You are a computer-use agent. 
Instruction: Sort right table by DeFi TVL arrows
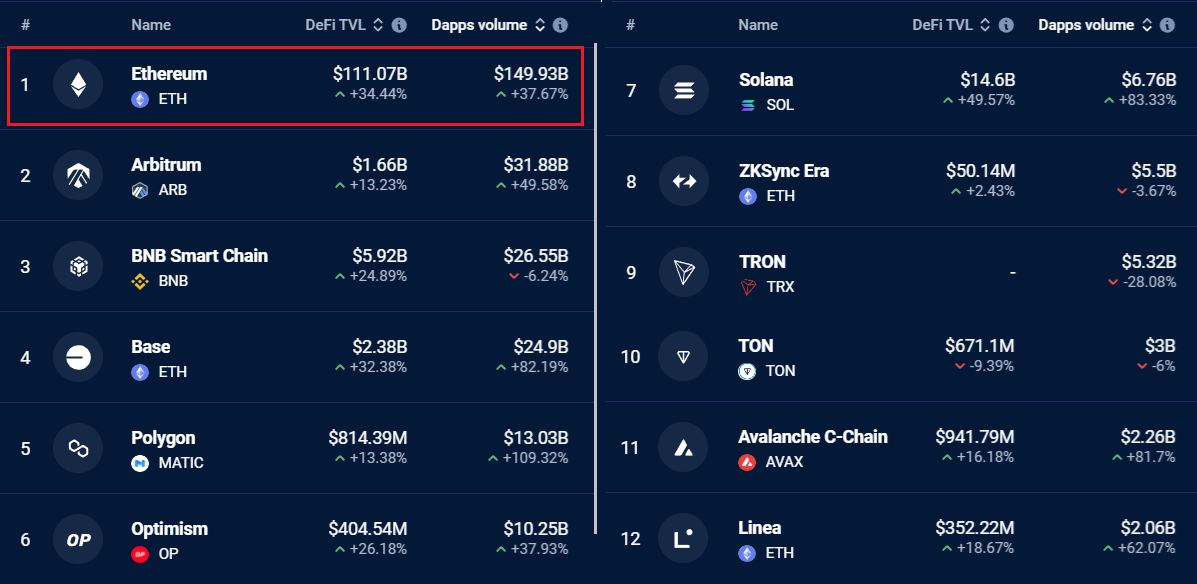pos(984,25)
